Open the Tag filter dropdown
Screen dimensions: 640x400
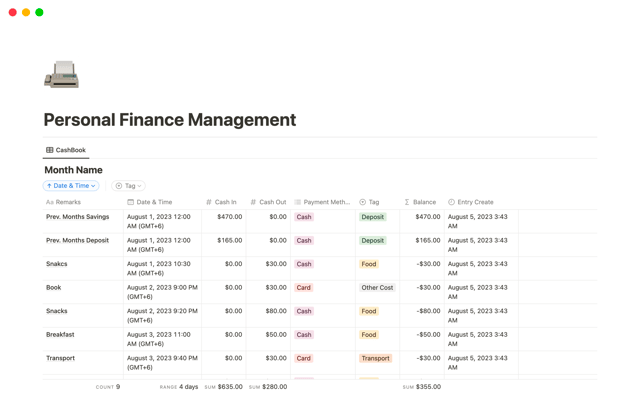128,186
